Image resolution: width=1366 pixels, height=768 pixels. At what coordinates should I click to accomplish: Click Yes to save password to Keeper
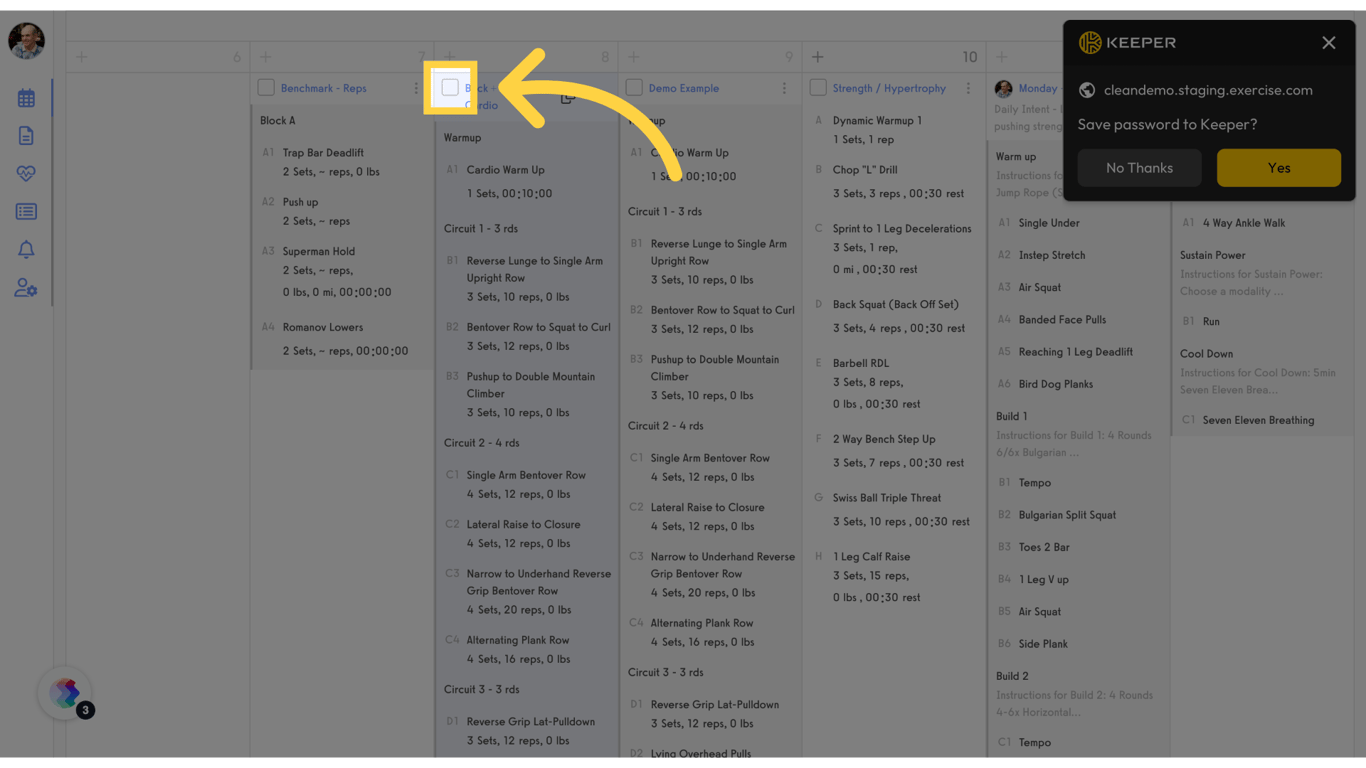click(x=1279, y=168)
